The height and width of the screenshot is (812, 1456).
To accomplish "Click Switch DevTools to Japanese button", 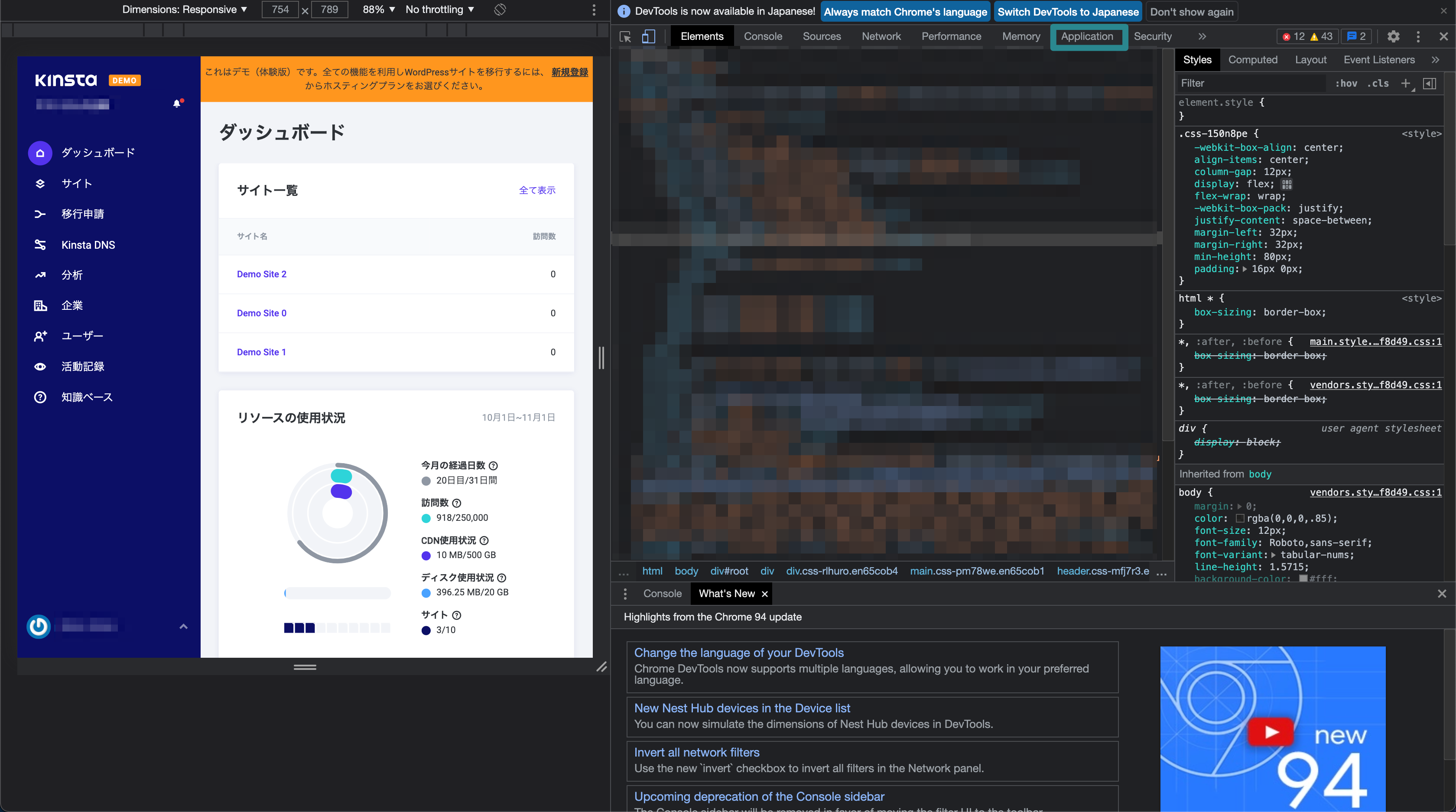I will click(1068, 12).
